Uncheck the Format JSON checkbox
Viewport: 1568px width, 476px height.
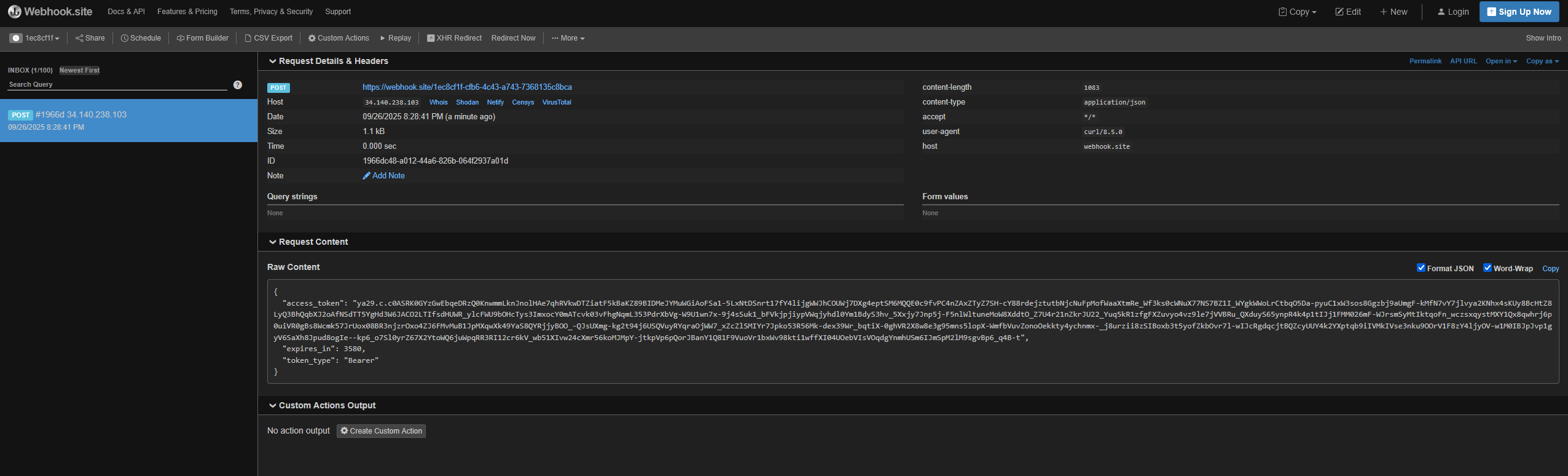(x=1421, y=268)
